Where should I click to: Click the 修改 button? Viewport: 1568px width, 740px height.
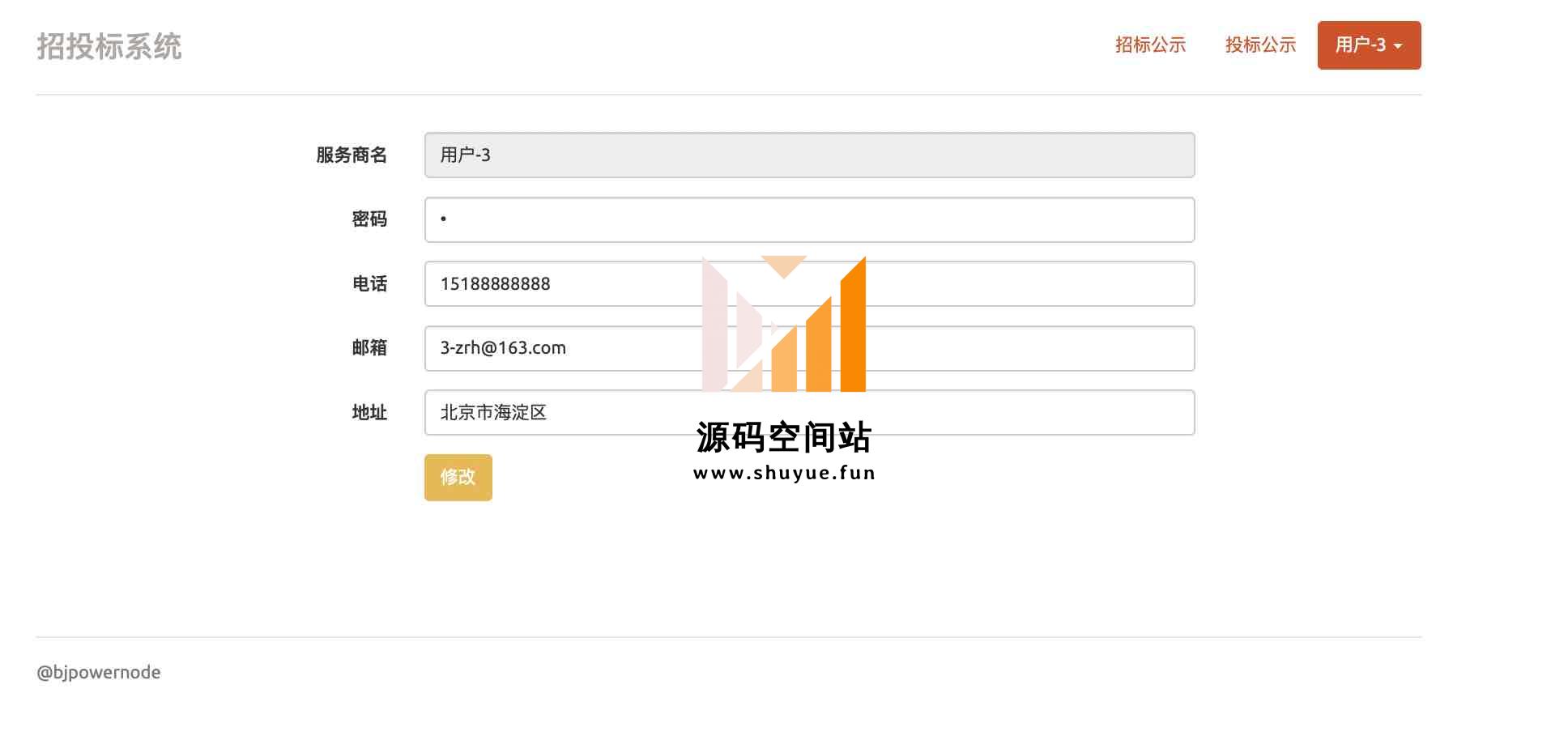(458, 478)
